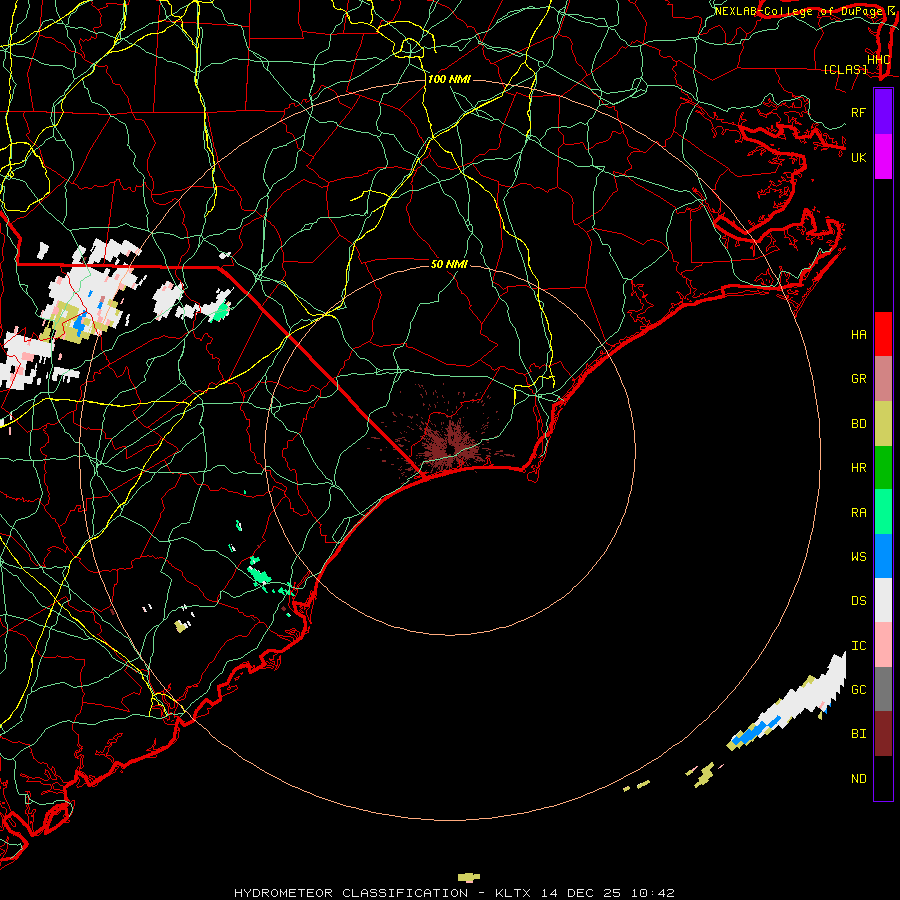Click the magenta UK legend color swatch

pos(883,157)
